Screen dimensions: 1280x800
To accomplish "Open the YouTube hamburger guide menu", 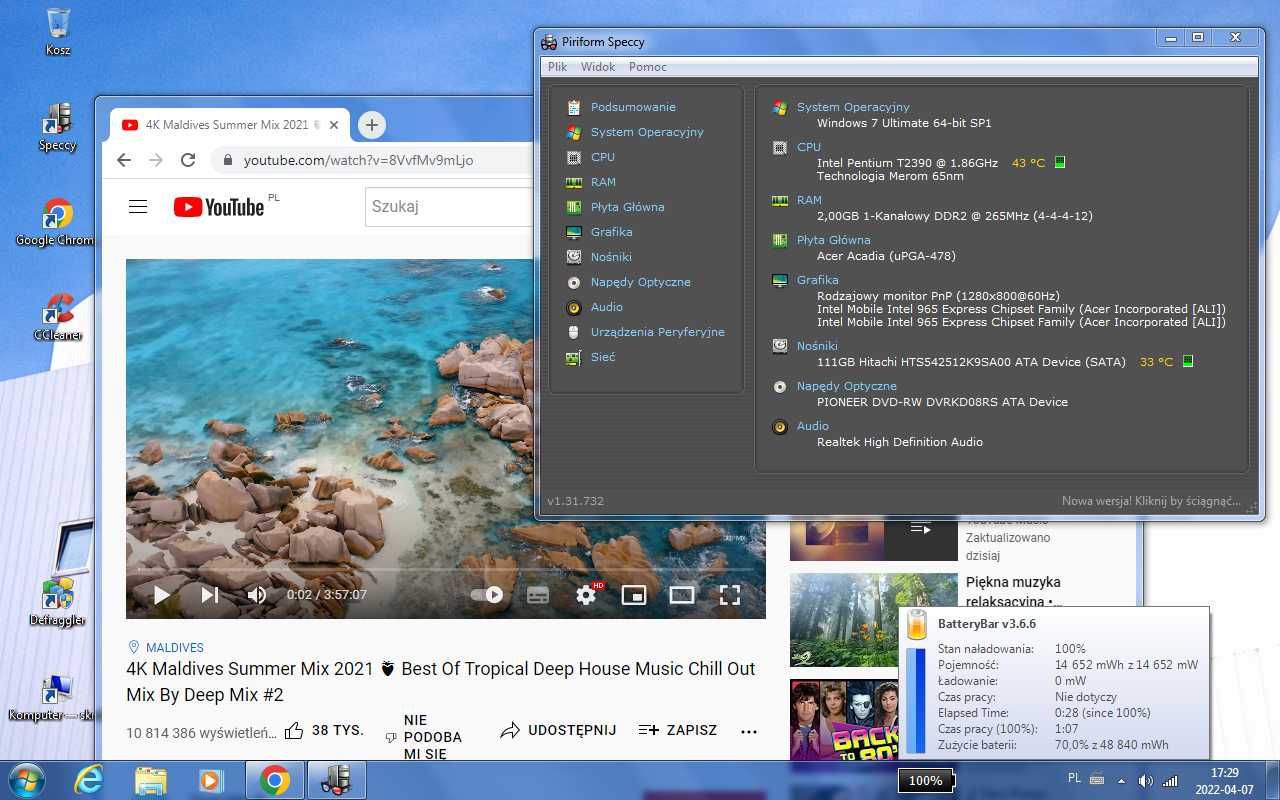I will (x=138, y=207).
